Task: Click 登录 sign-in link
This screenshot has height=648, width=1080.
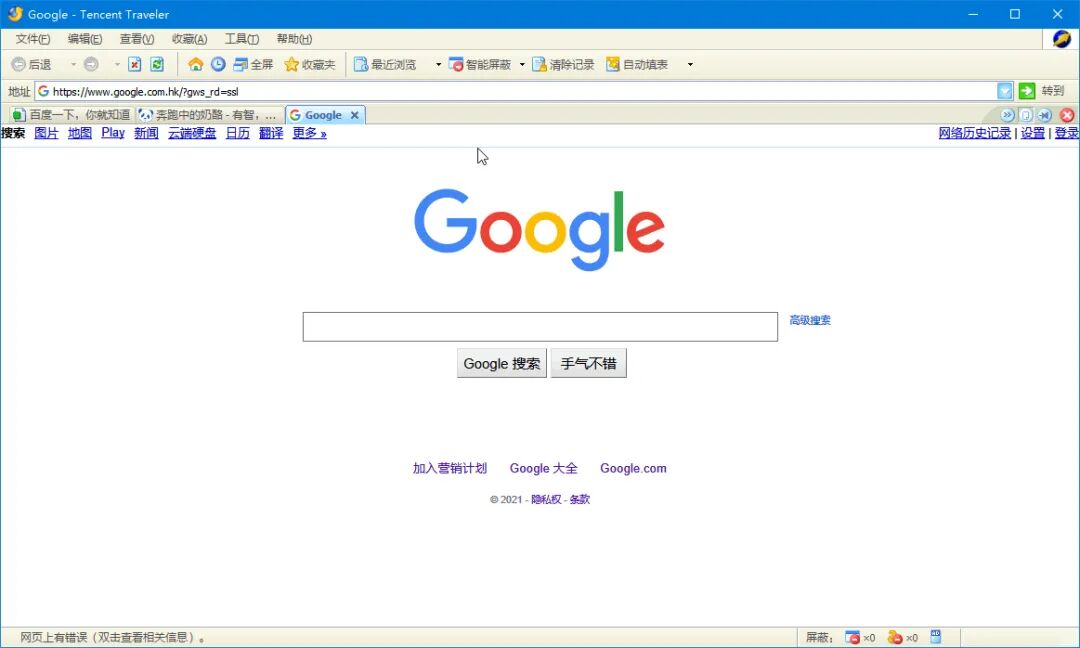Action: (1066, 133)
